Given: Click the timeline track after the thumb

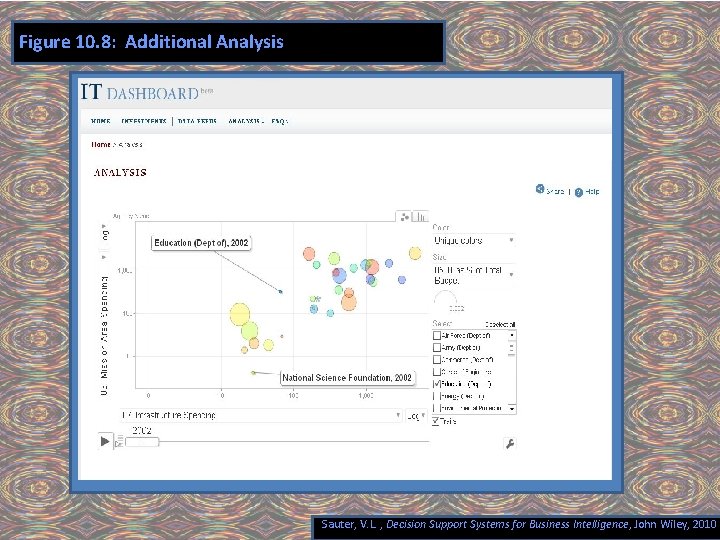Looking at the screenshot, I should (x=294, y=442).
